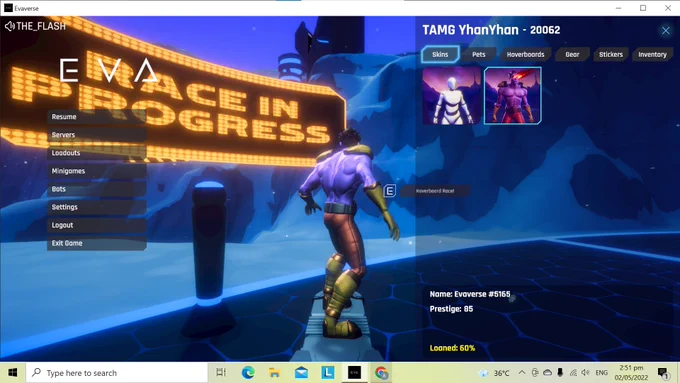Open File Explorer from the taskbar
The height and width of the screenshot is (383, 680).
tap(275, 373)
